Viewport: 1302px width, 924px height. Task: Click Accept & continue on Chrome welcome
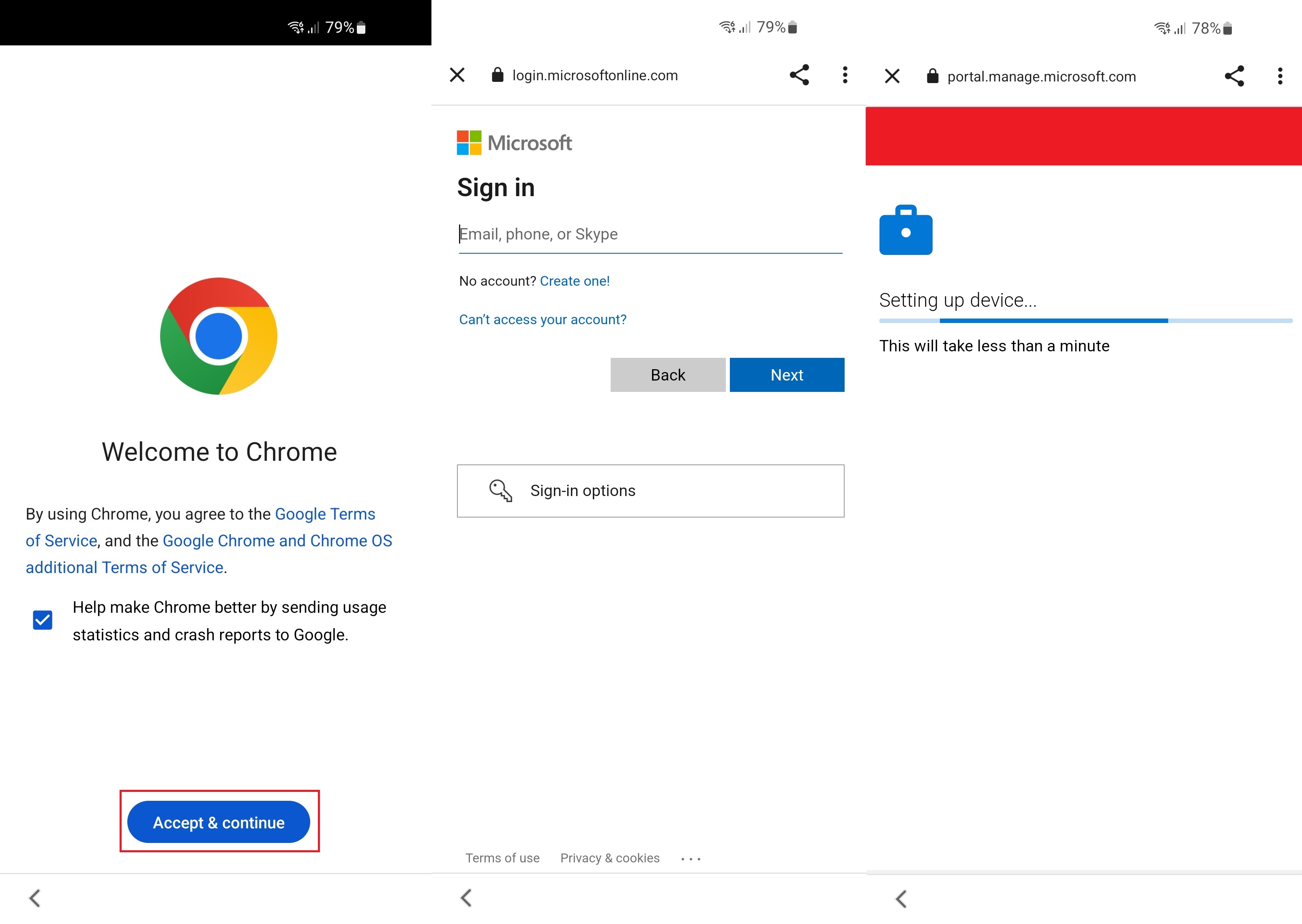[219, 822]
